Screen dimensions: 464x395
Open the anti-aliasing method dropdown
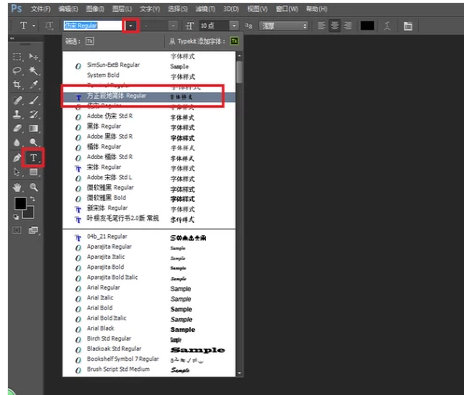click(x=283, y=26)
